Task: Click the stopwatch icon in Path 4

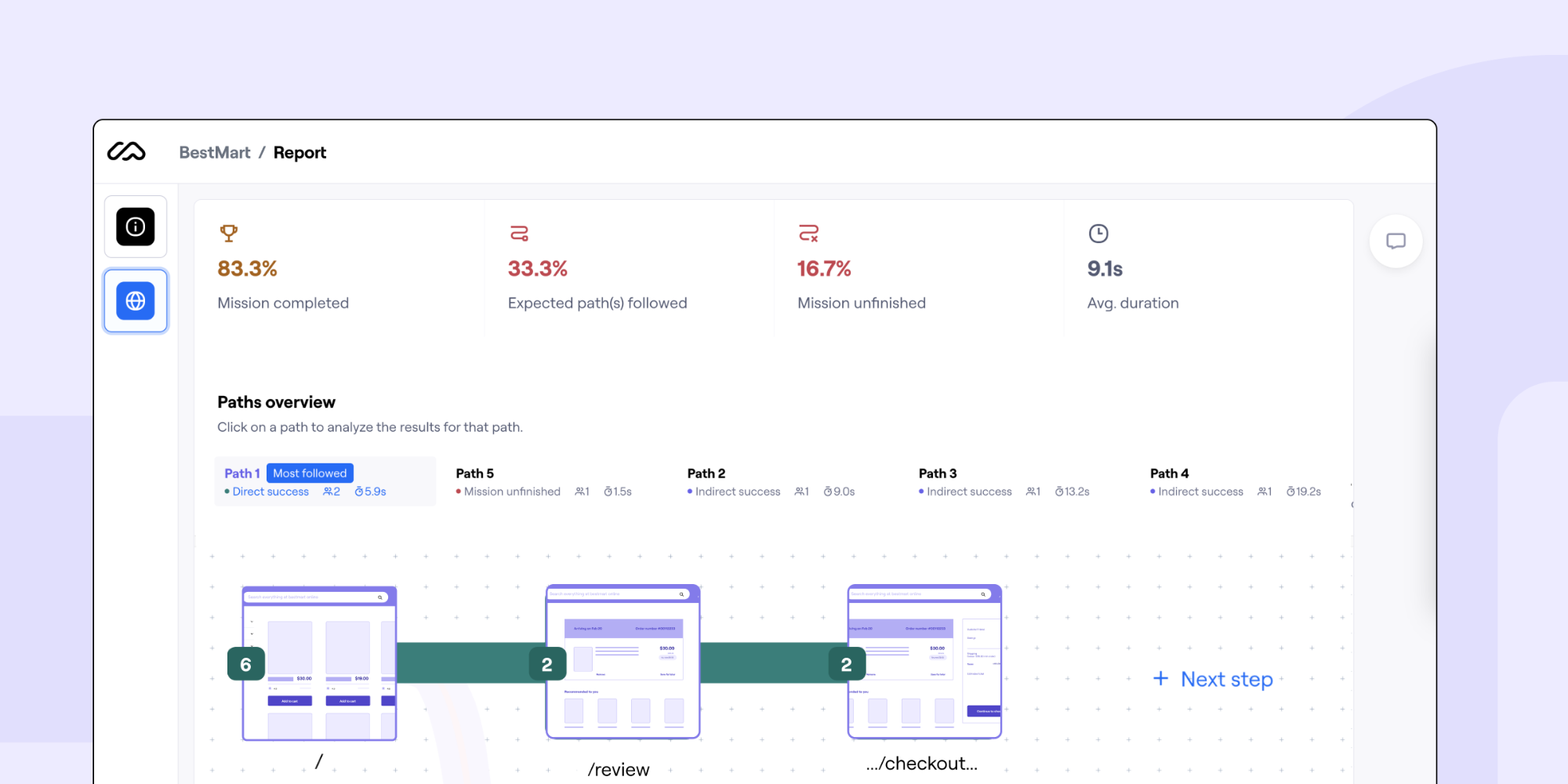Action: pos(1290,492)
